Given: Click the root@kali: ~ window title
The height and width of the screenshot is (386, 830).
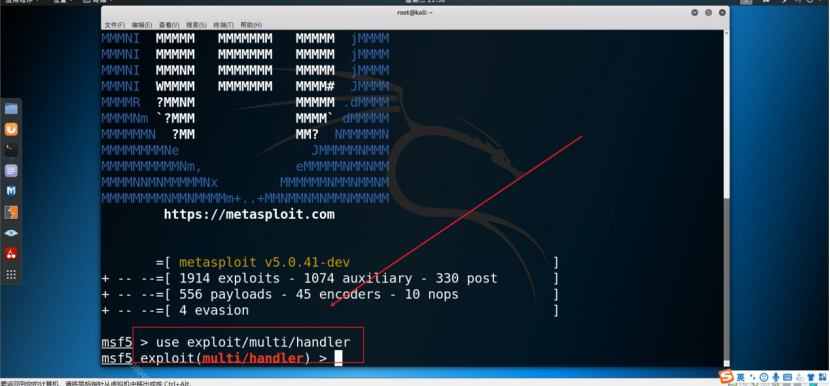Looking at the screenshot, I should coord(415,13).
